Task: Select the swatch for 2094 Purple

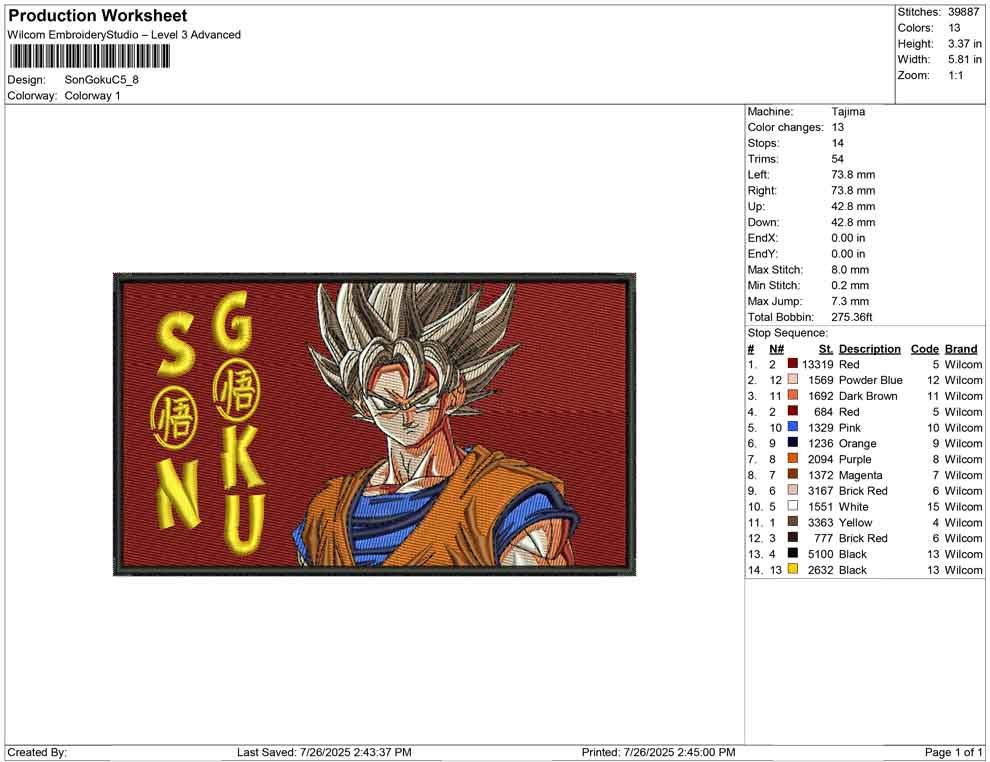Action: pyautogui.click(x=792, y=458)
